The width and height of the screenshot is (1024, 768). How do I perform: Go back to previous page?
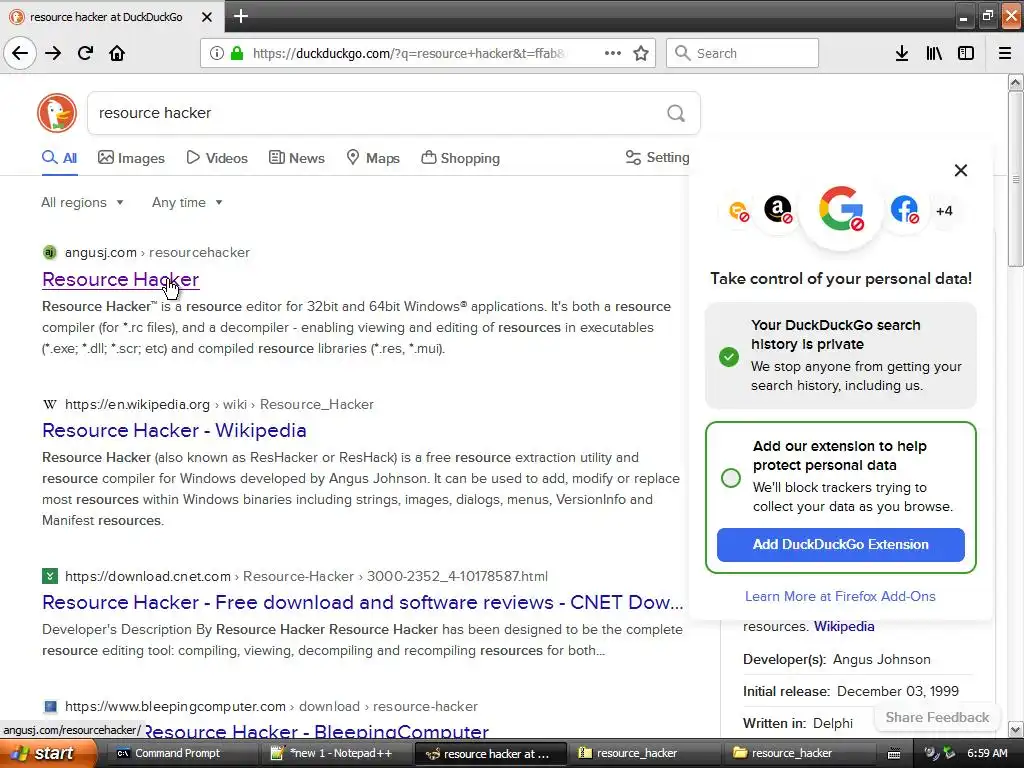[x=20, y=53]
